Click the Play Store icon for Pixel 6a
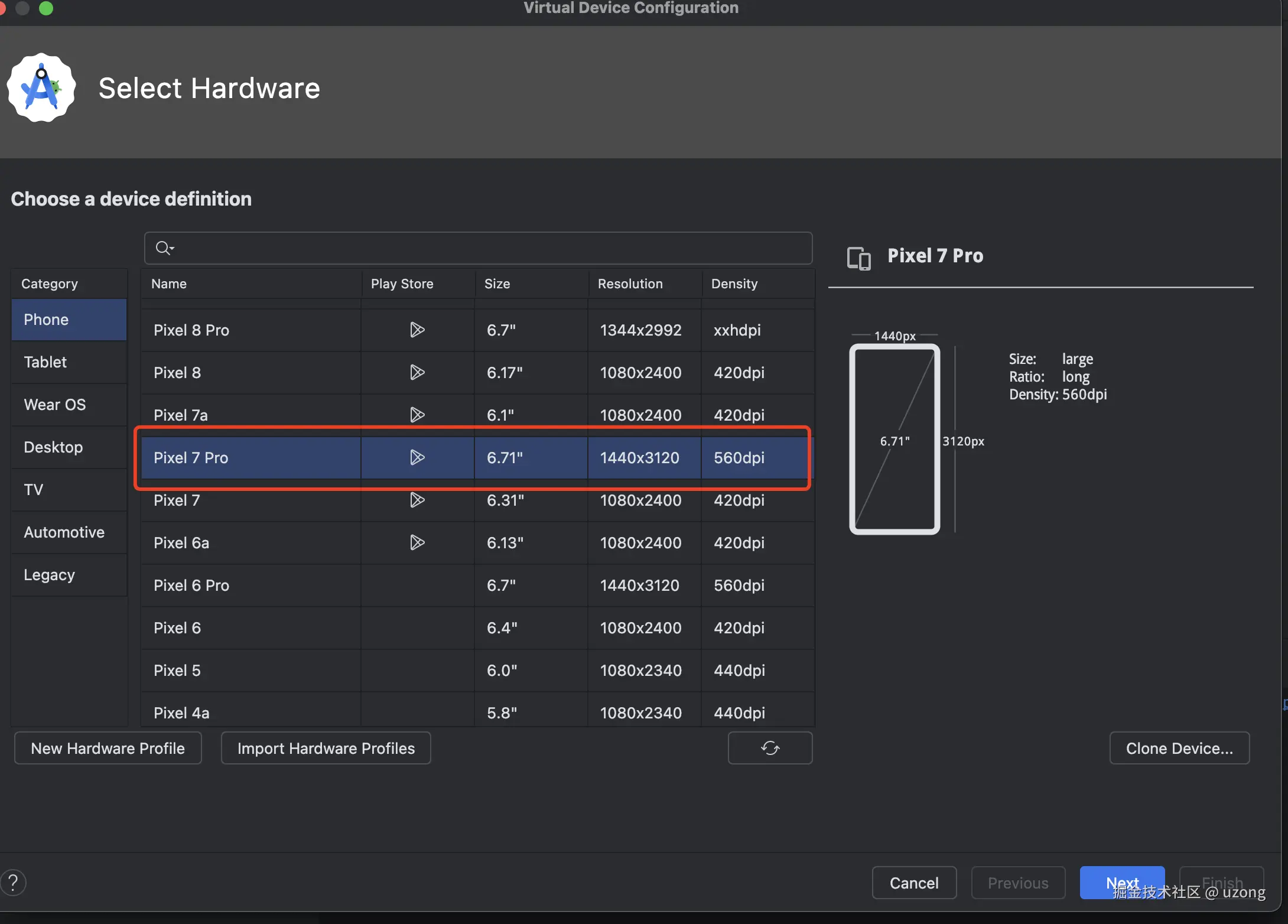Image resolution: width=1288 pixels, height=924 pixels. tap(417, 542)
